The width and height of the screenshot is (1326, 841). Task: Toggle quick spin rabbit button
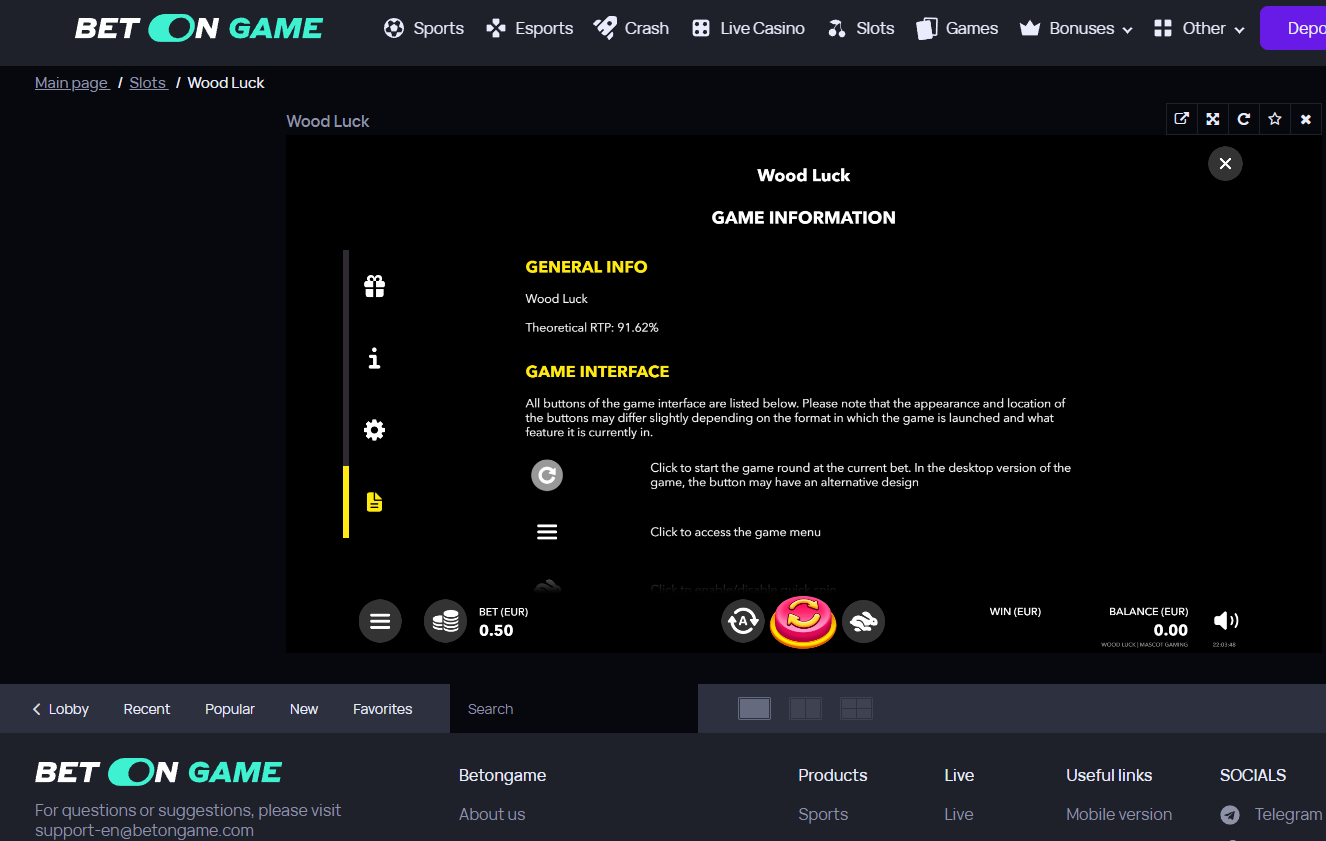[x=863, y=621]
